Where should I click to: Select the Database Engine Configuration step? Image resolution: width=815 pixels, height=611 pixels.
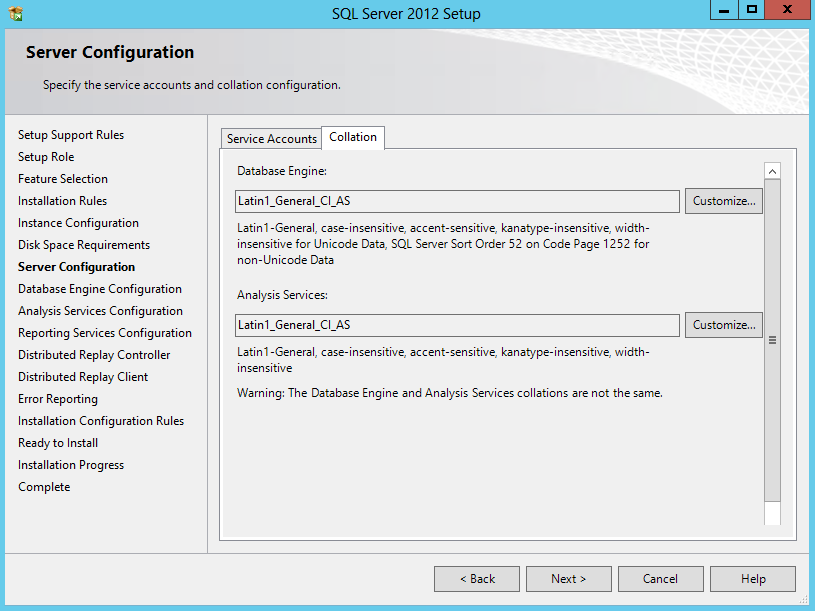tap(100, 289)
